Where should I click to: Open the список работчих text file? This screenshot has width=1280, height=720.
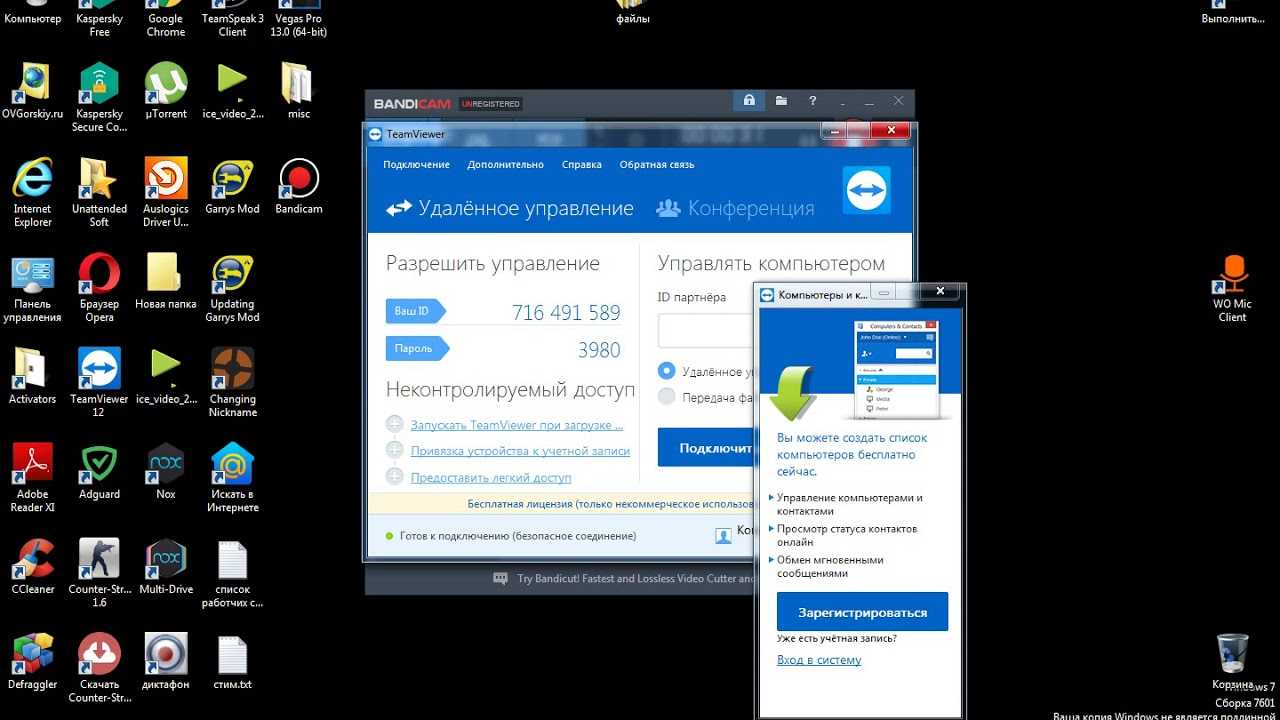pyautogui.click(x=233, y=573)
